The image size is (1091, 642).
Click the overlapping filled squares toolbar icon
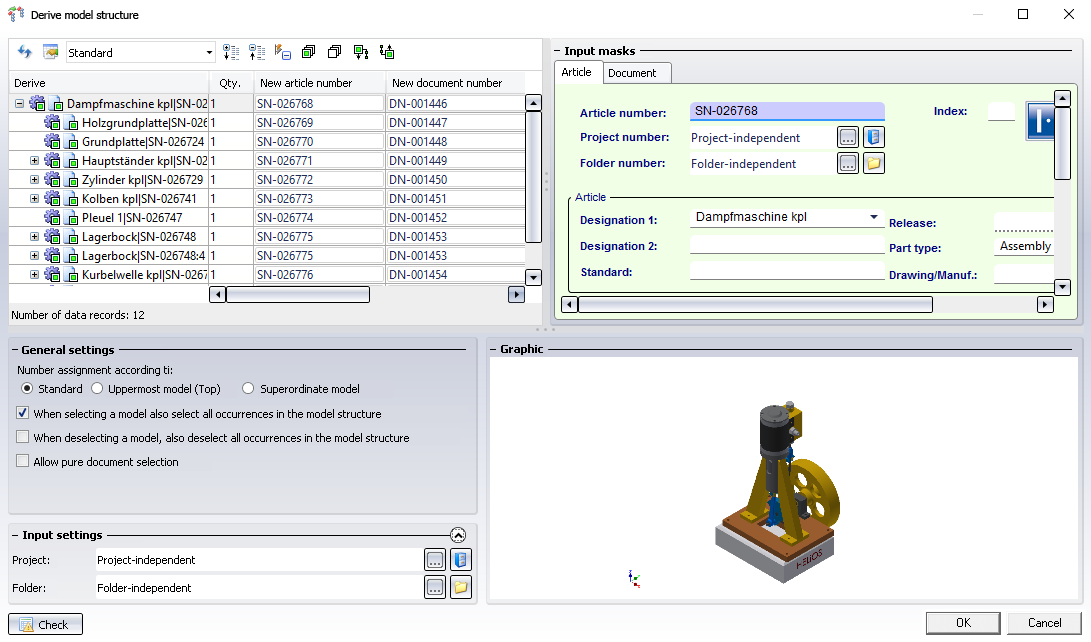[x=308, y=52]
